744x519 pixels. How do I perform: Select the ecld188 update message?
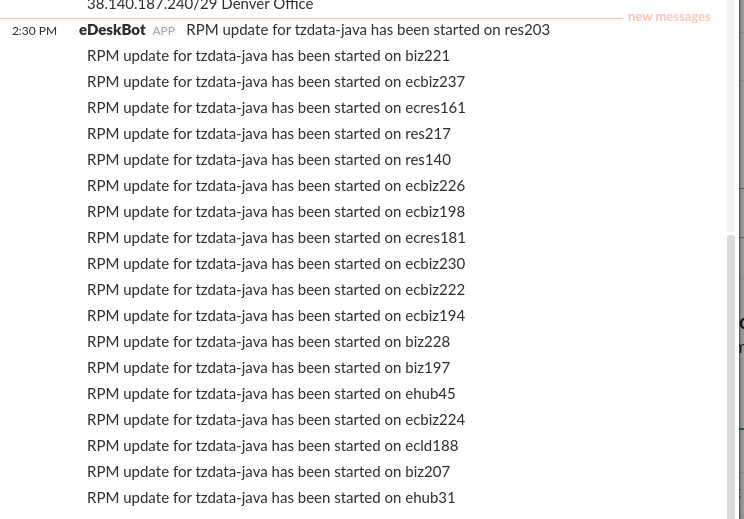pos(272,446)
